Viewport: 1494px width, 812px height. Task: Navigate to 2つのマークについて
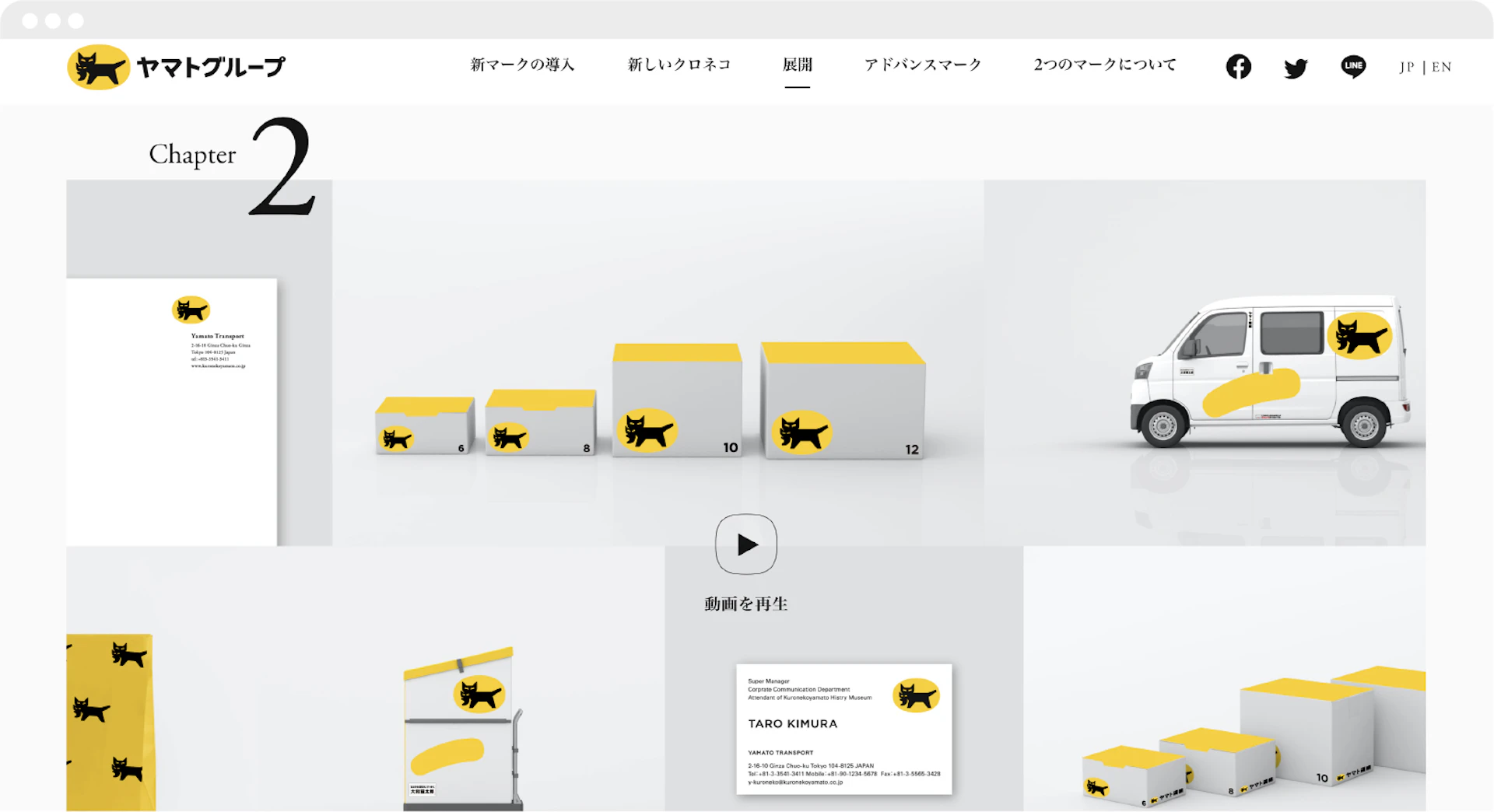click(1105, 65)
